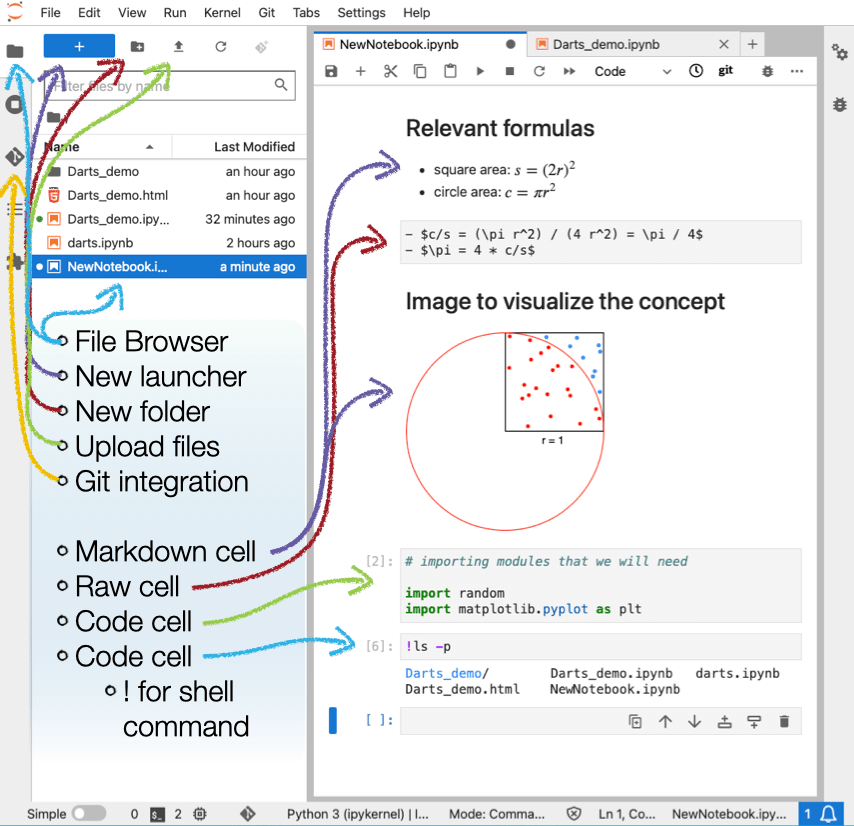Image resolution: width=854 pixels, height=826 pixels.
Task: Enable the debugger bug icon
Action: point(765,71)
